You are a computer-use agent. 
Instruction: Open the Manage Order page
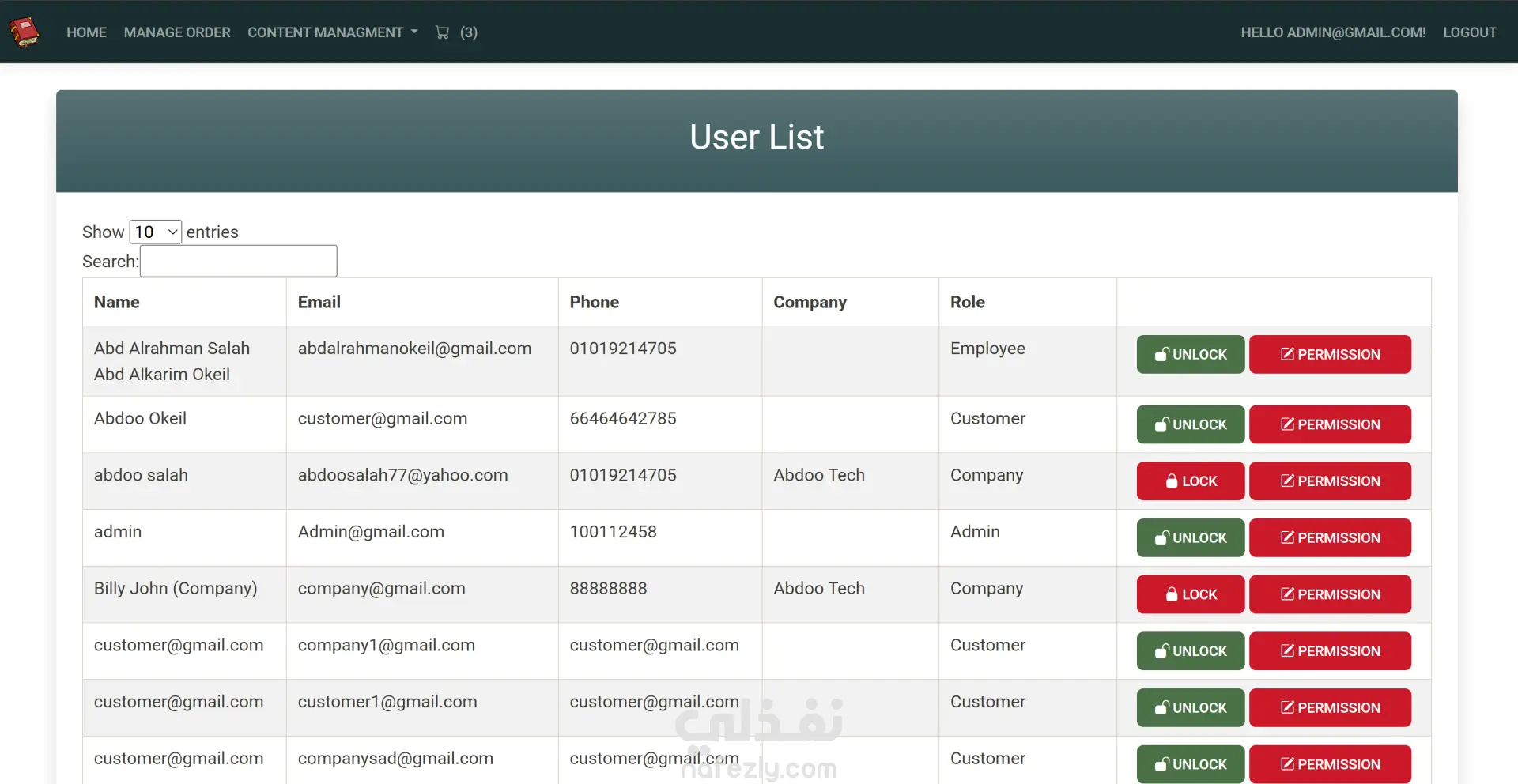point(177,32)
